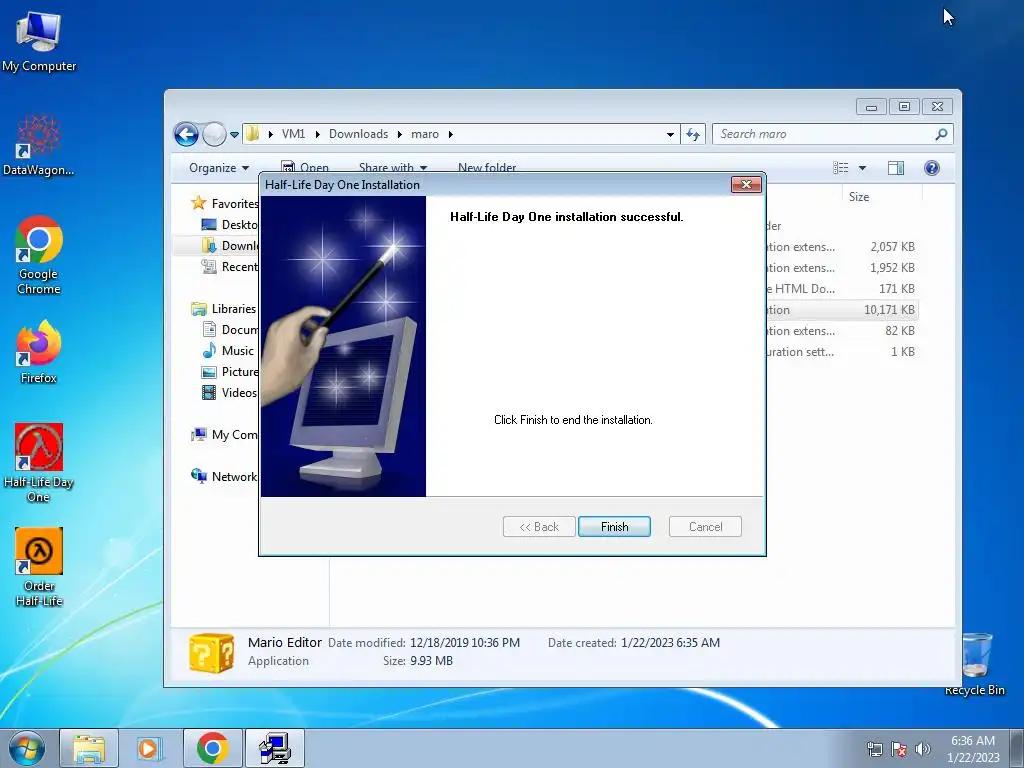Open DataWagon desktop shortcut

pos(39,145)
